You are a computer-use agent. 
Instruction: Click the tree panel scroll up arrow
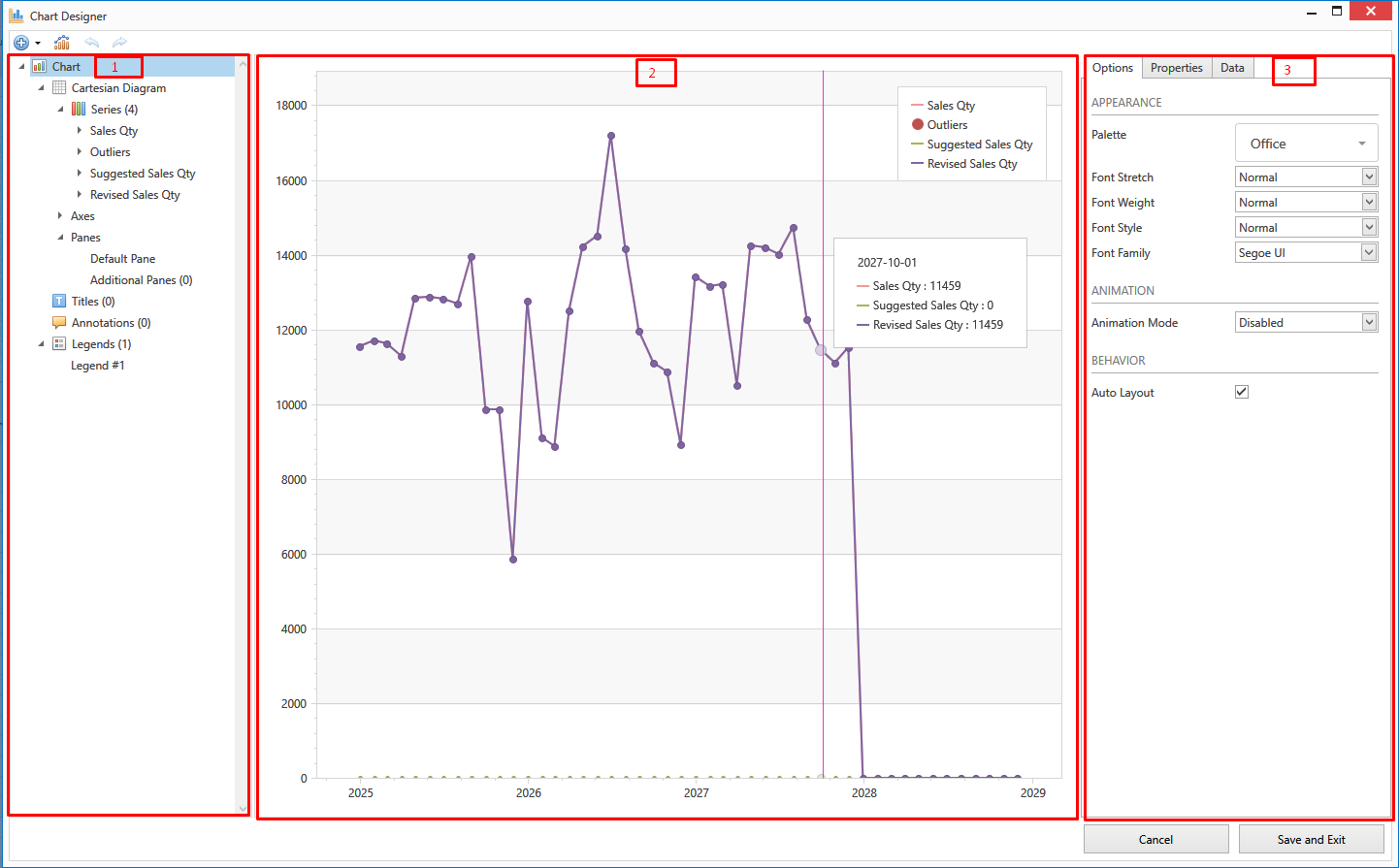[243, 65]
